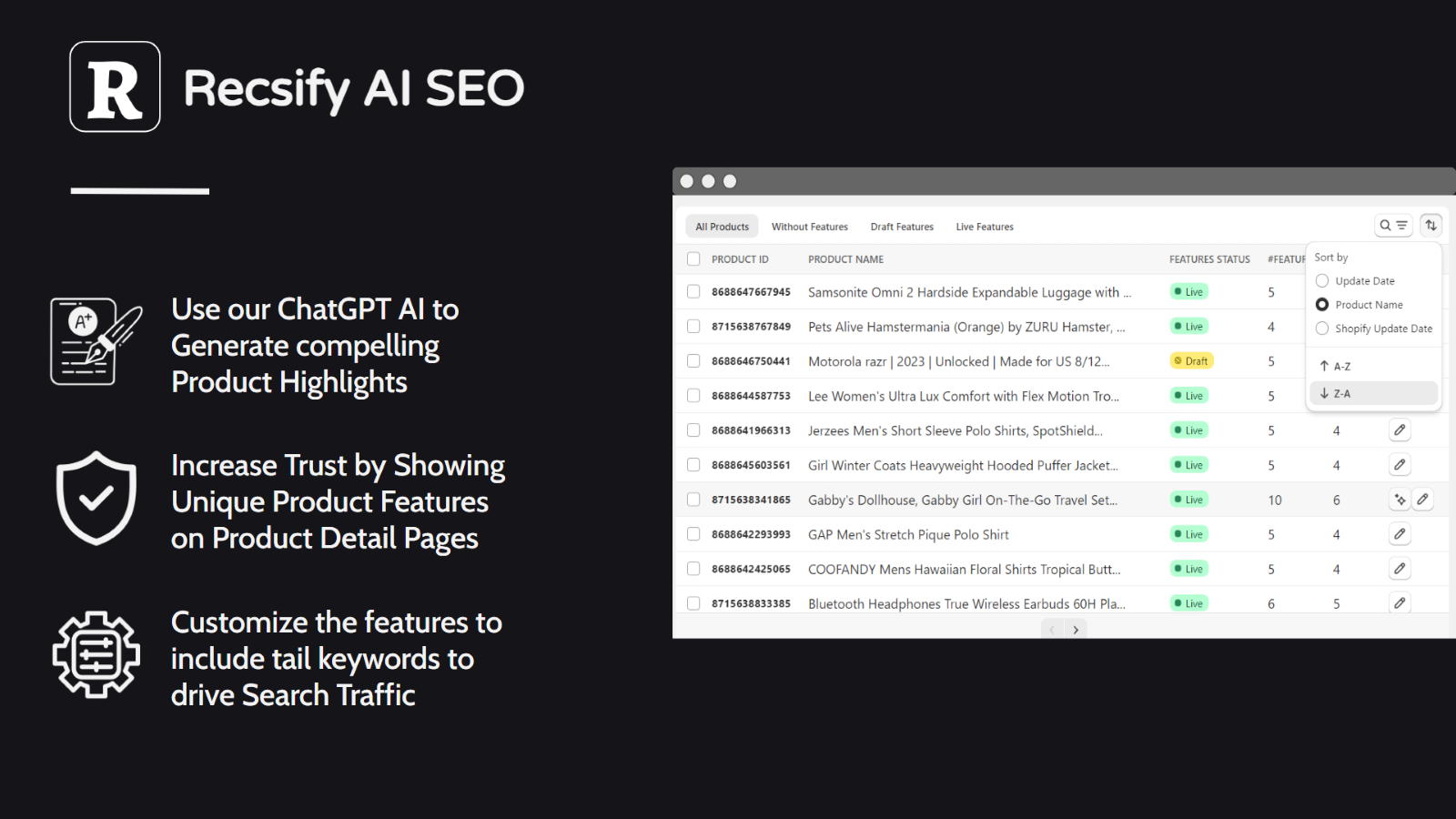The height and width of the screenshot is (819, 1456).
Task: Click the PRODUCT NAME column header
Action: point(845,259)
